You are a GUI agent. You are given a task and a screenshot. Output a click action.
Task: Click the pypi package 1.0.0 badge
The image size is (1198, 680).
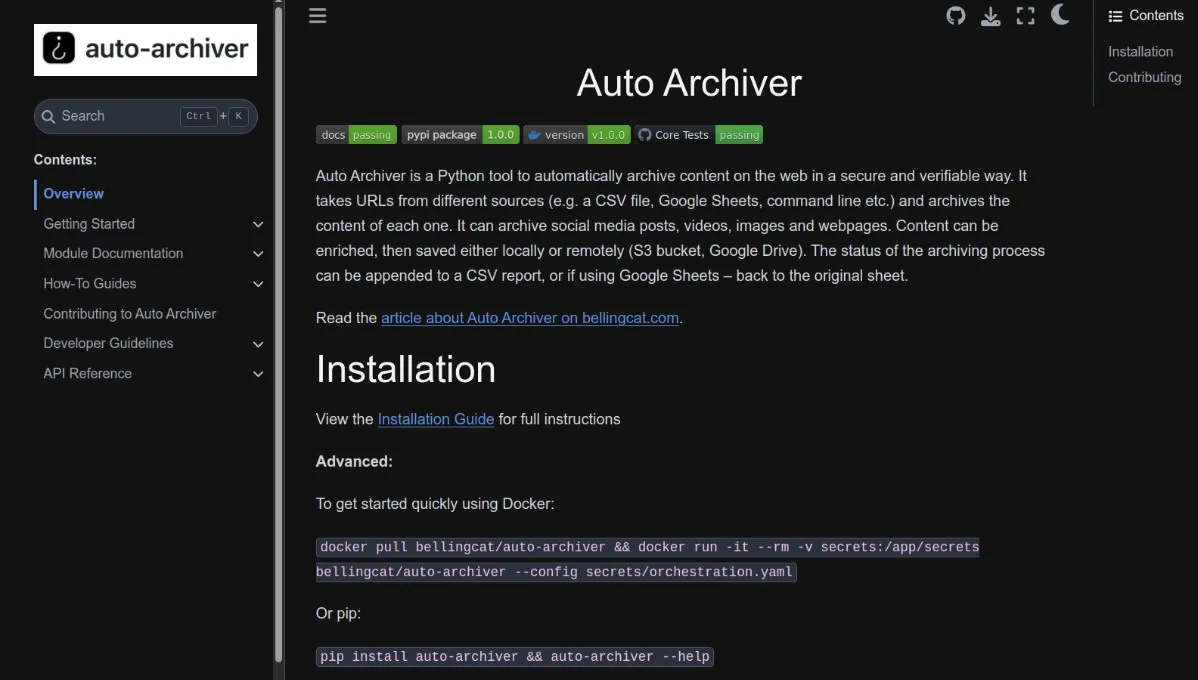coord(461,135)
